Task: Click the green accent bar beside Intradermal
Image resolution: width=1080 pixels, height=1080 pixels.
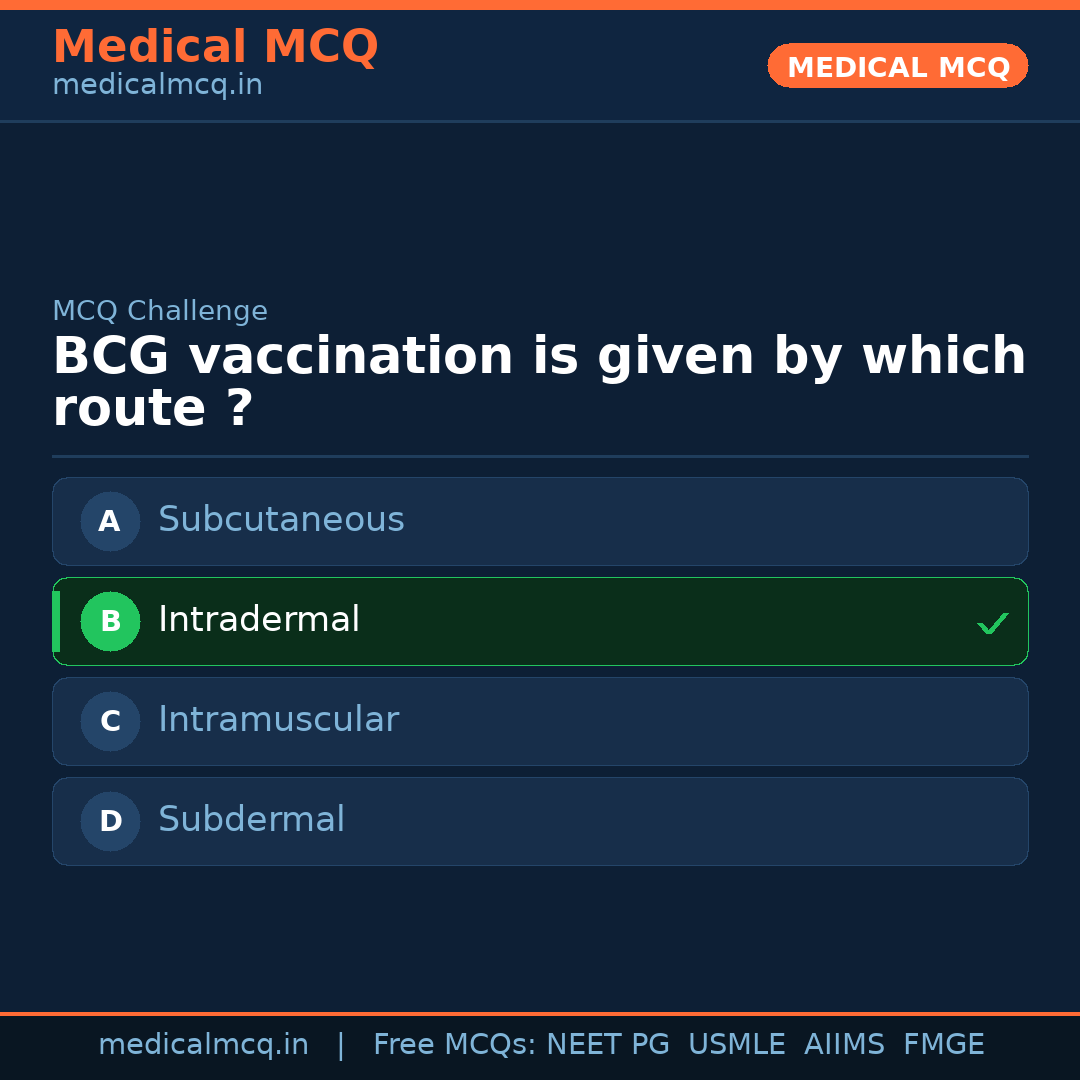Action: click(57, 621)
